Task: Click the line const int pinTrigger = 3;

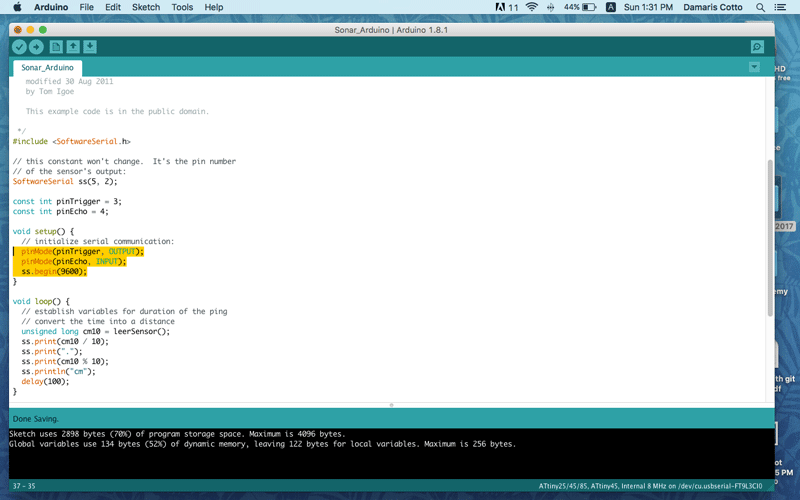Action: pyautogui.click(x=67, y=202)
